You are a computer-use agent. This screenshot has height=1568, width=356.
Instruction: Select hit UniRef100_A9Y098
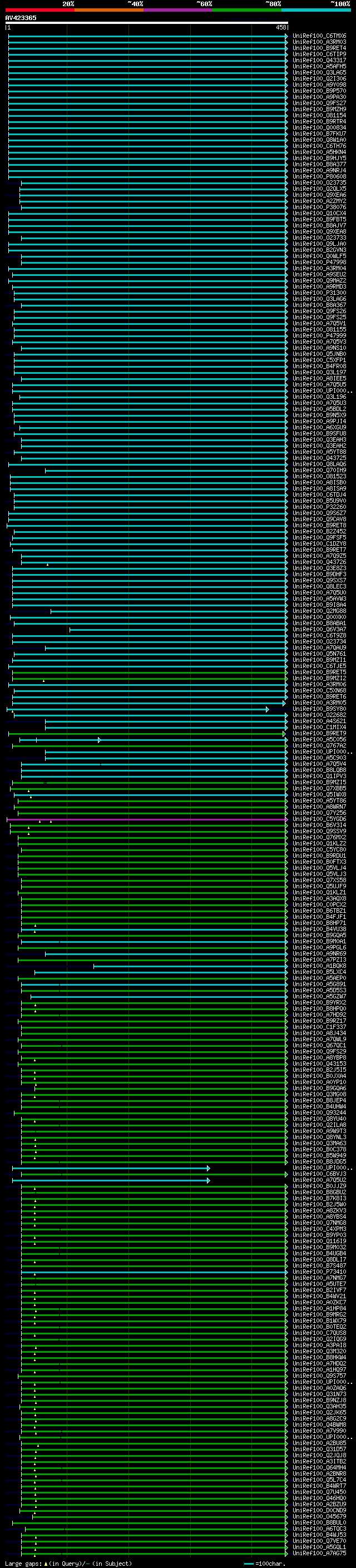[319, 85]
